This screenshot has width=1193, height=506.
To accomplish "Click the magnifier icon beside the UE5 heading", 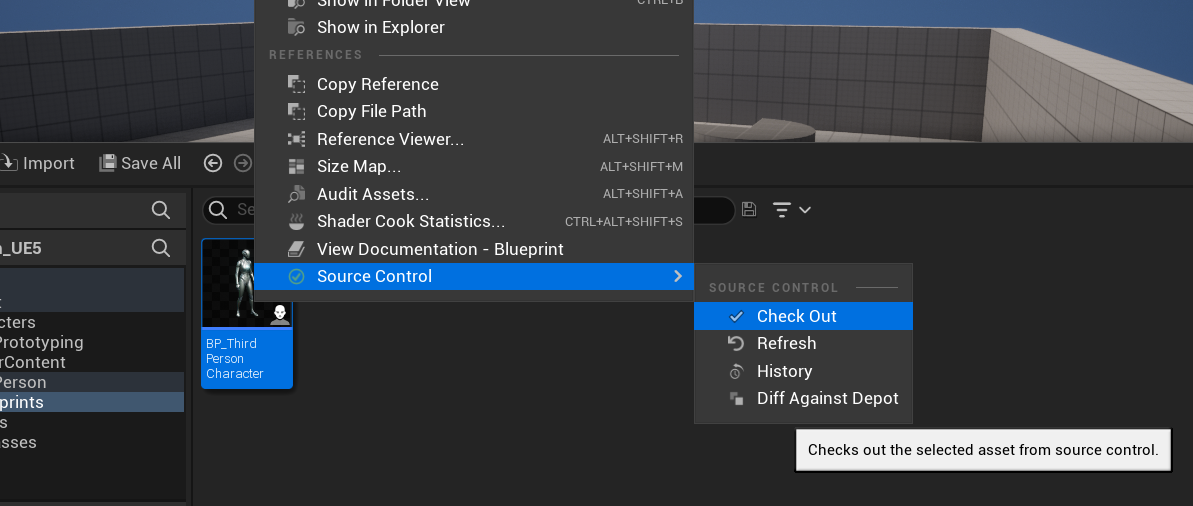I will tap(160, 247).
